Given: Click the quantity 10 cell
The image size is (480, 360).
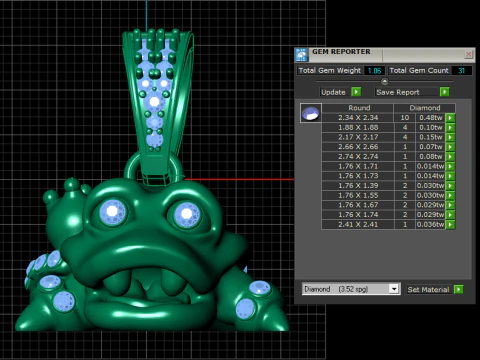Looking at the screenshot, I should coord(405,118).
